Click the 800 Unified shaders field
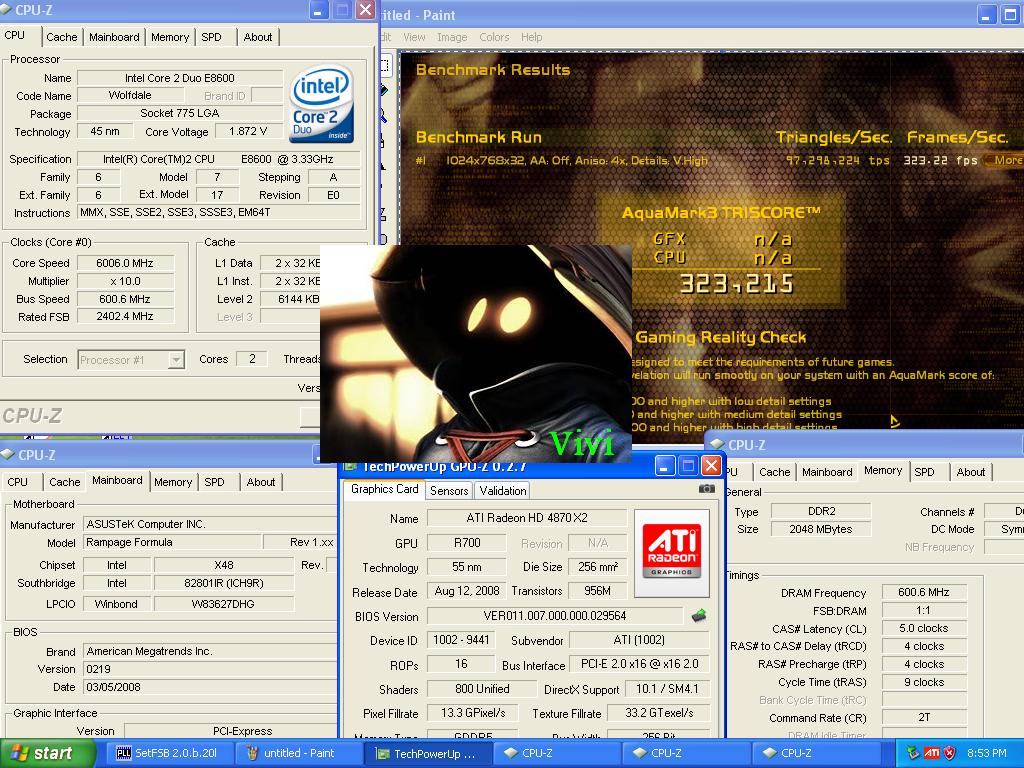Image resolution: width=1024 pixels, height=768 pixels. (482, 689)
